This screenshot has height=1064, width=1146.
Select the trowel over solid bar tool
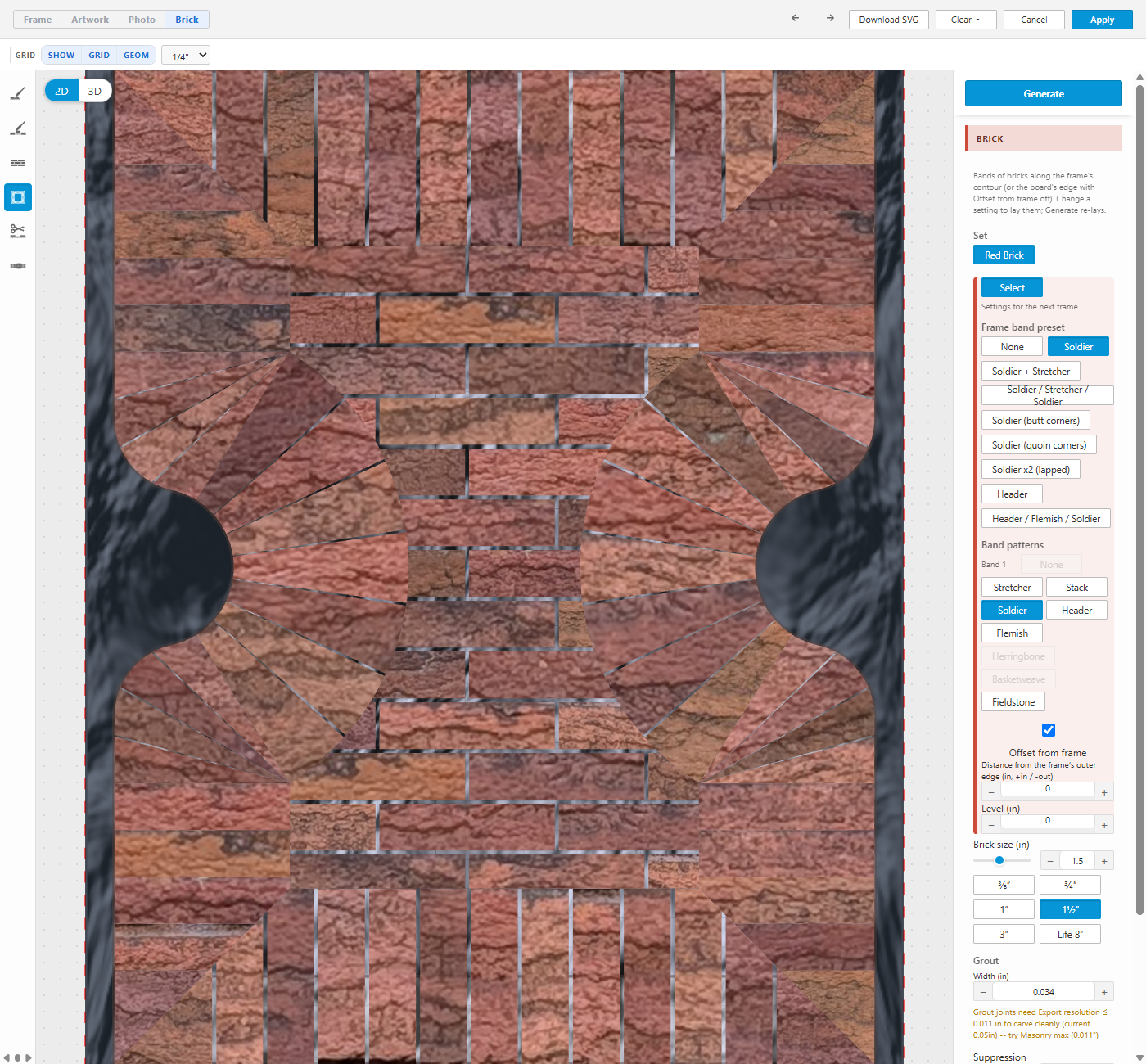pyautogui.click(x=18, y=94)
